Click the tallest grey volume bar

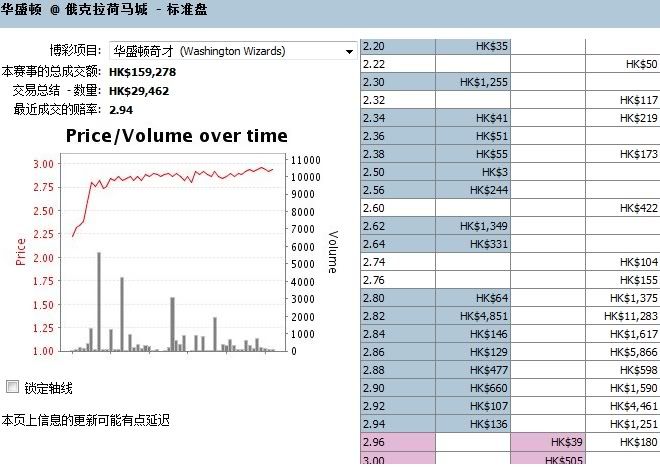[x=99, y=300]
